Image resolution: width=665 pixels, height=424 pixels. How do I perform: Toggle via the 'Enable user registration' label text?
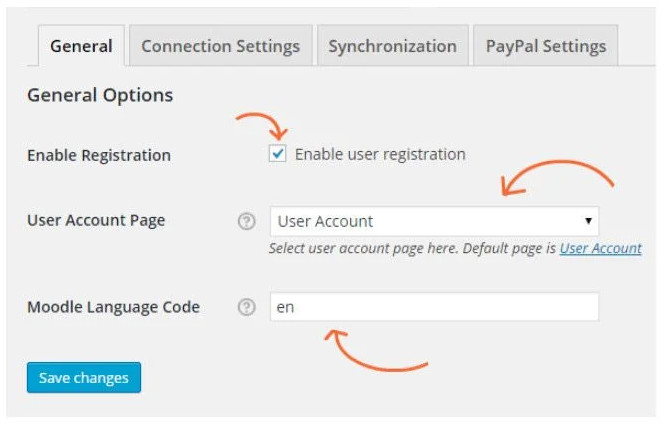point(380,154)
